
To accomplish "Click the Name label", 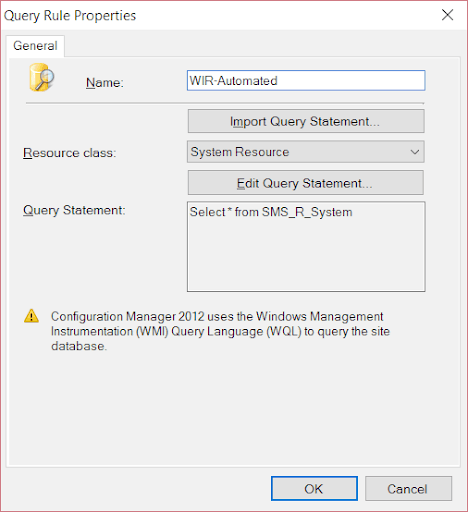I will tap(105, 83).
